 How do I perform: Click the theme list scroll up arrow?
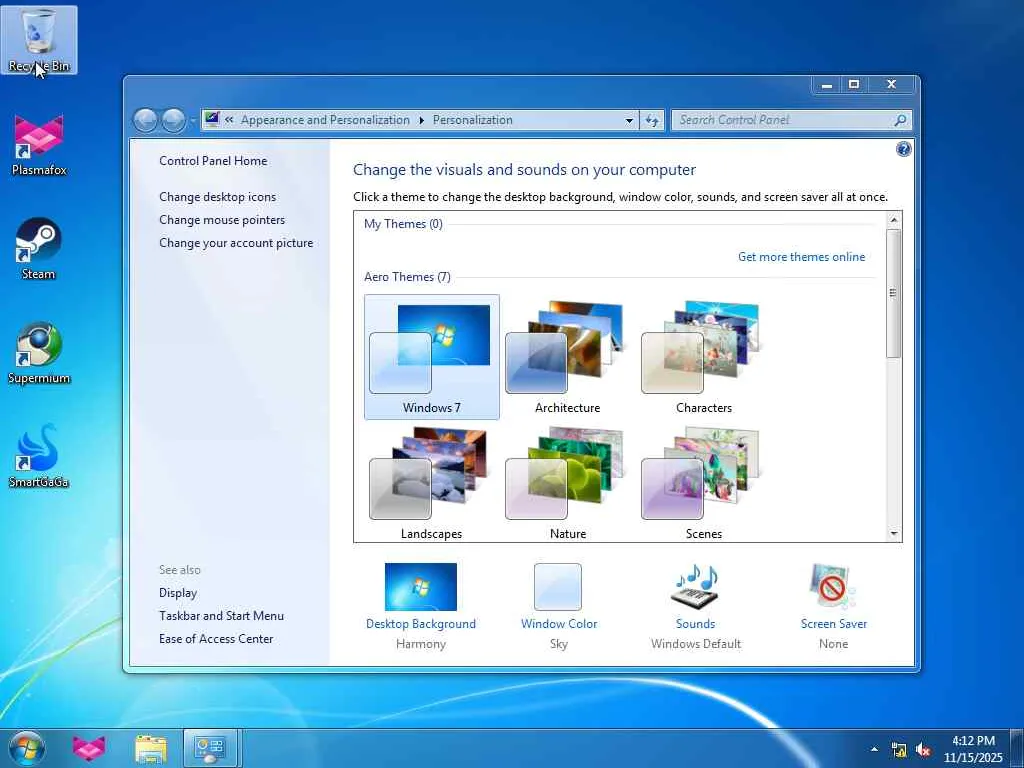tap(894, 220)
